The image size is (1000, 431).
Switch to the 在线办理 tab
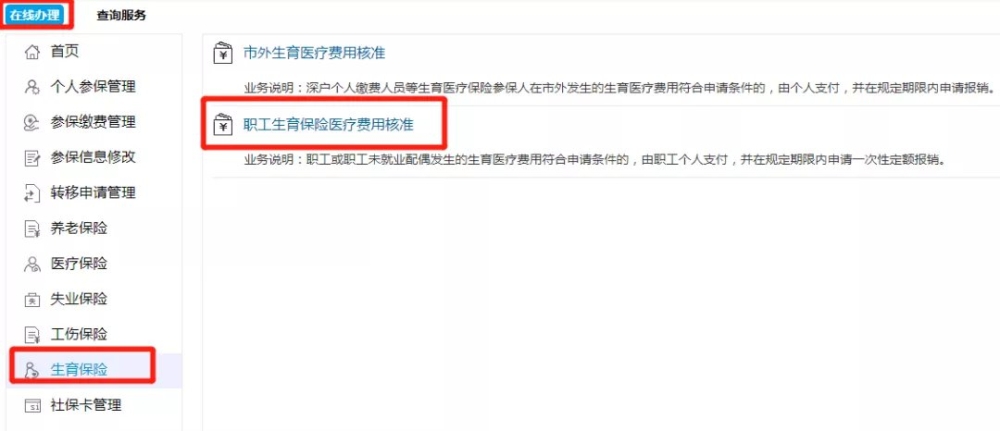[x=35, y=15]
